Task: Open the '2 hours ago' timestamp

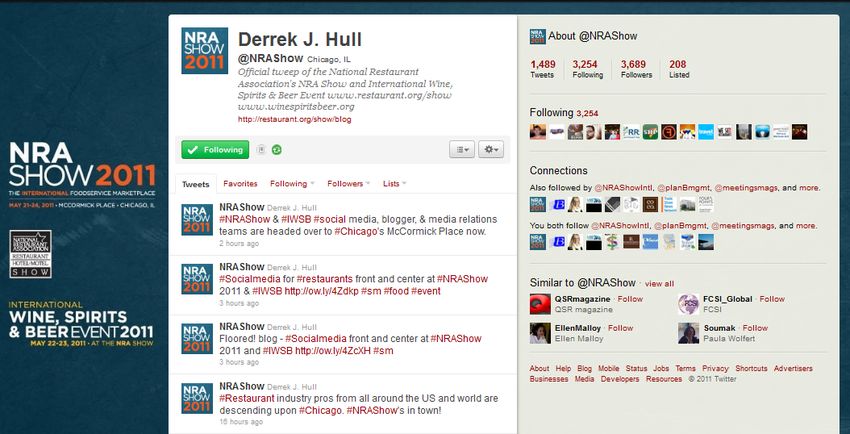Action: click(x=239, y=244)
